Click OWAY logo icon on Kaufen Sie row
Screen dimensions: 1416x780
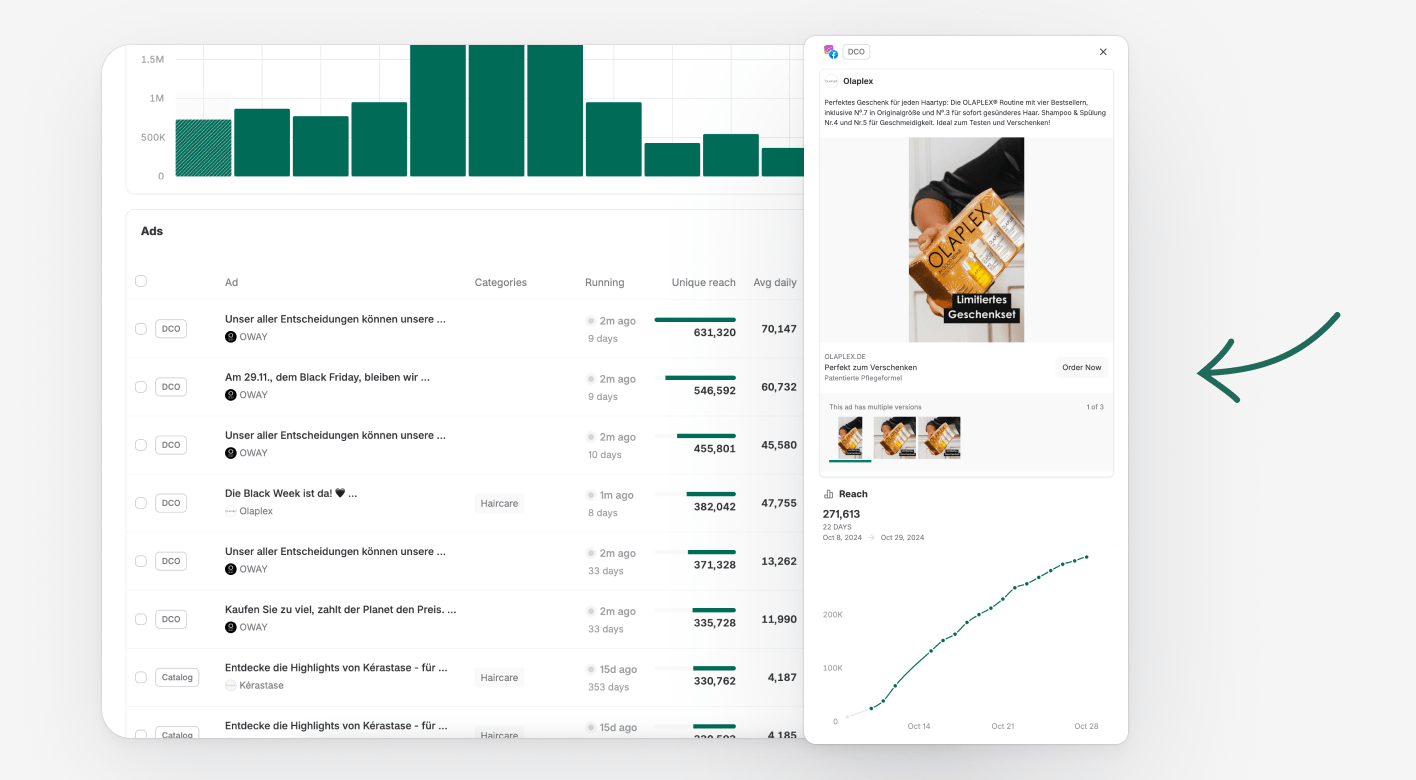[x=231, y=627]
